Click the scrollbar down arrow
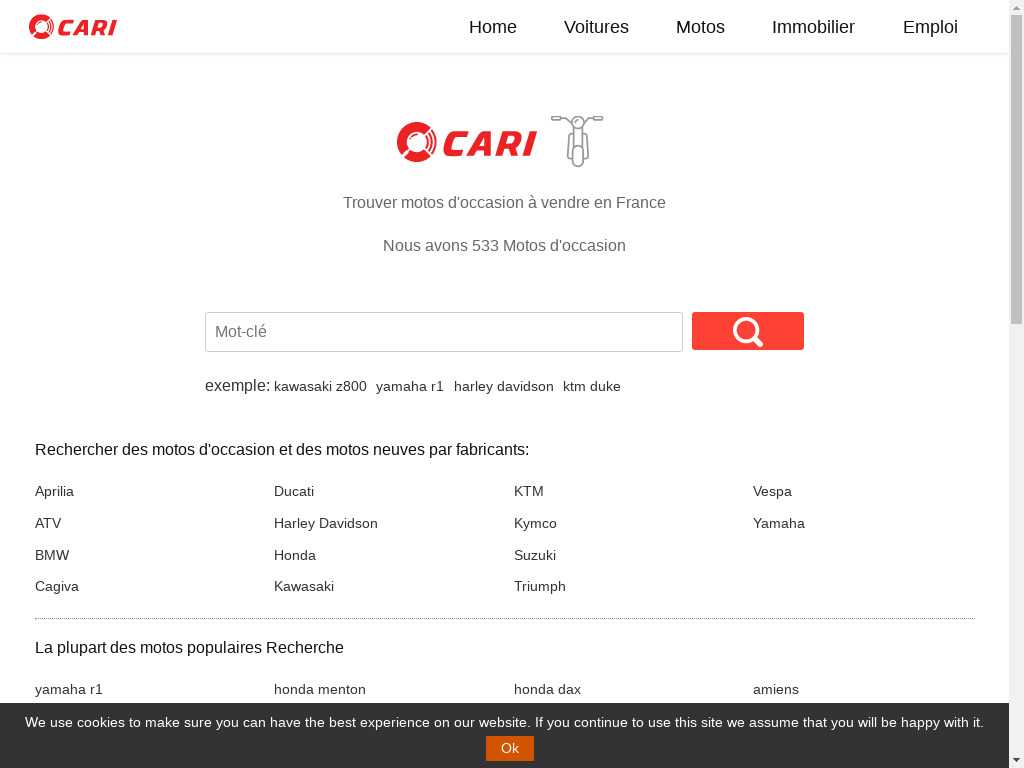This screenshot has height=768, width=1024. pos(1017,761)
